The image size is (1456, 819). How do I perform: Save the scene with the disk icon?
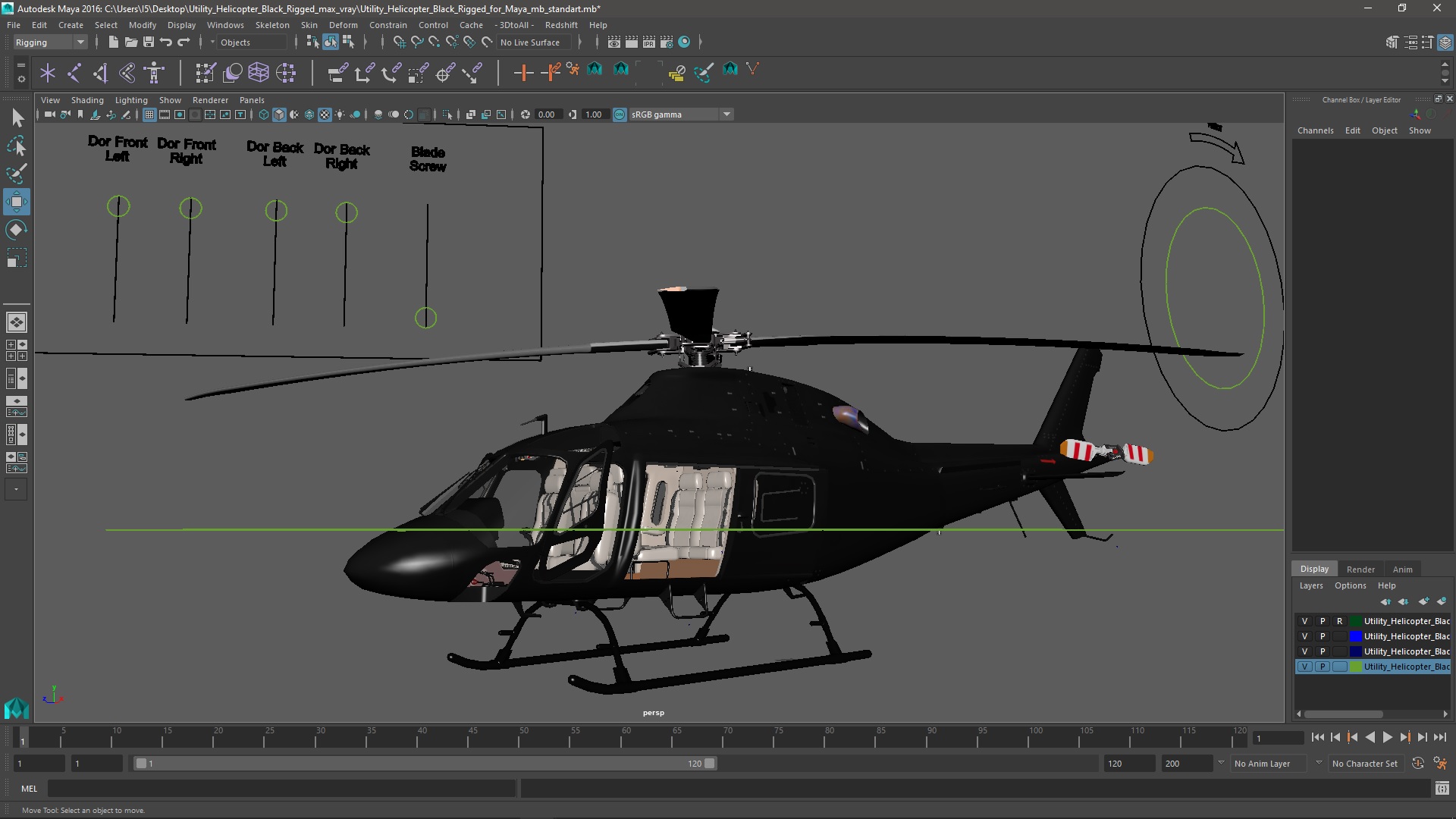point(149,42)
